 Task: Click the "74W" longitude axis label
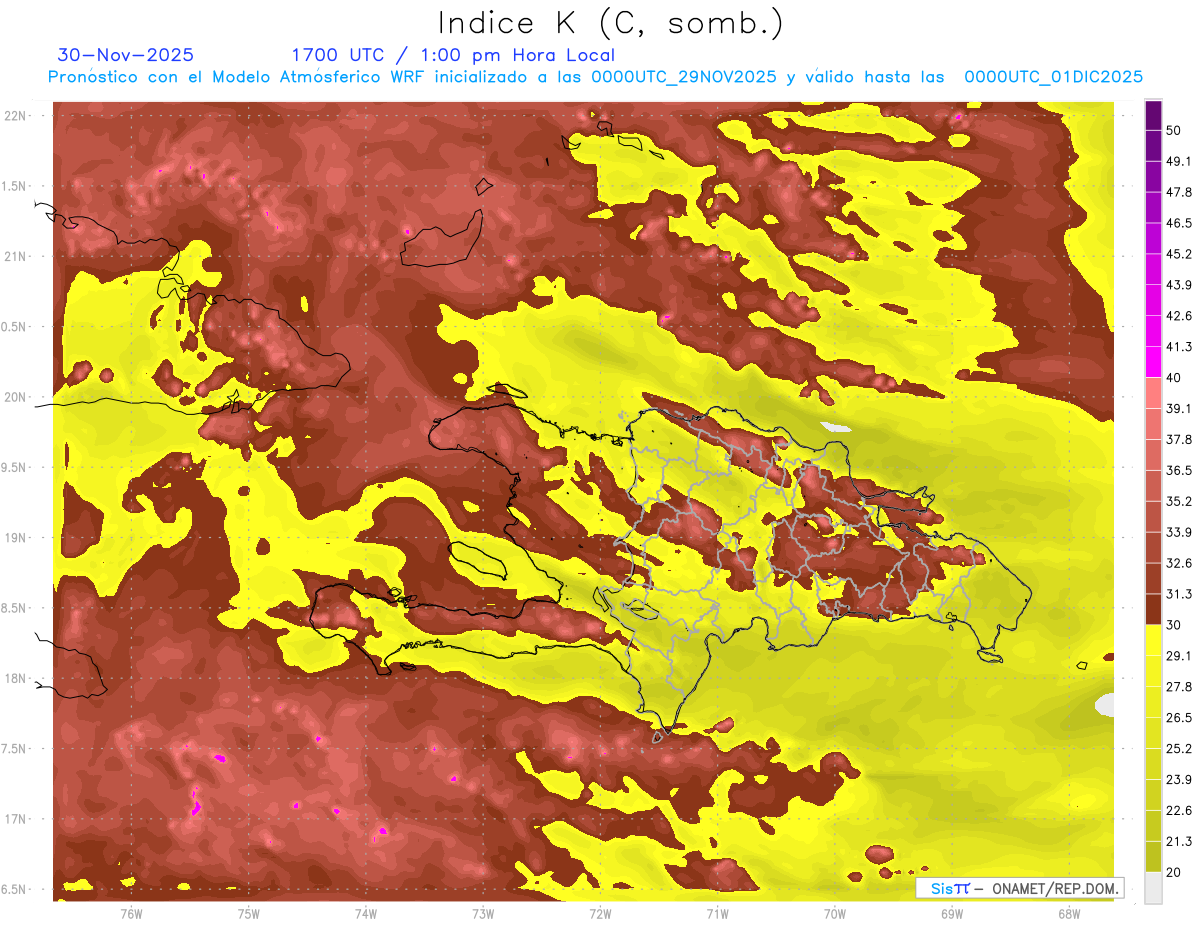click(366, 914)
